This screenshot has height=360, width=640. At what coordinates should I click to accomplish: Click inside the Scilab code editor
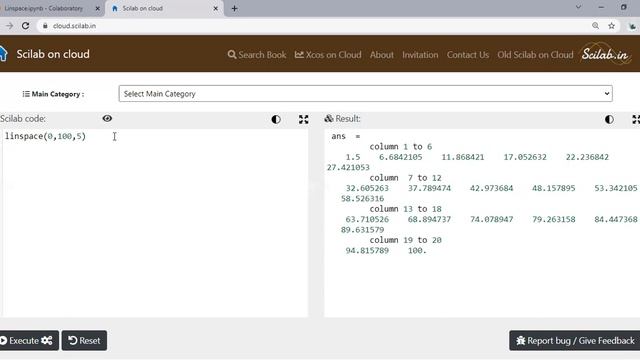pos(155,223)
